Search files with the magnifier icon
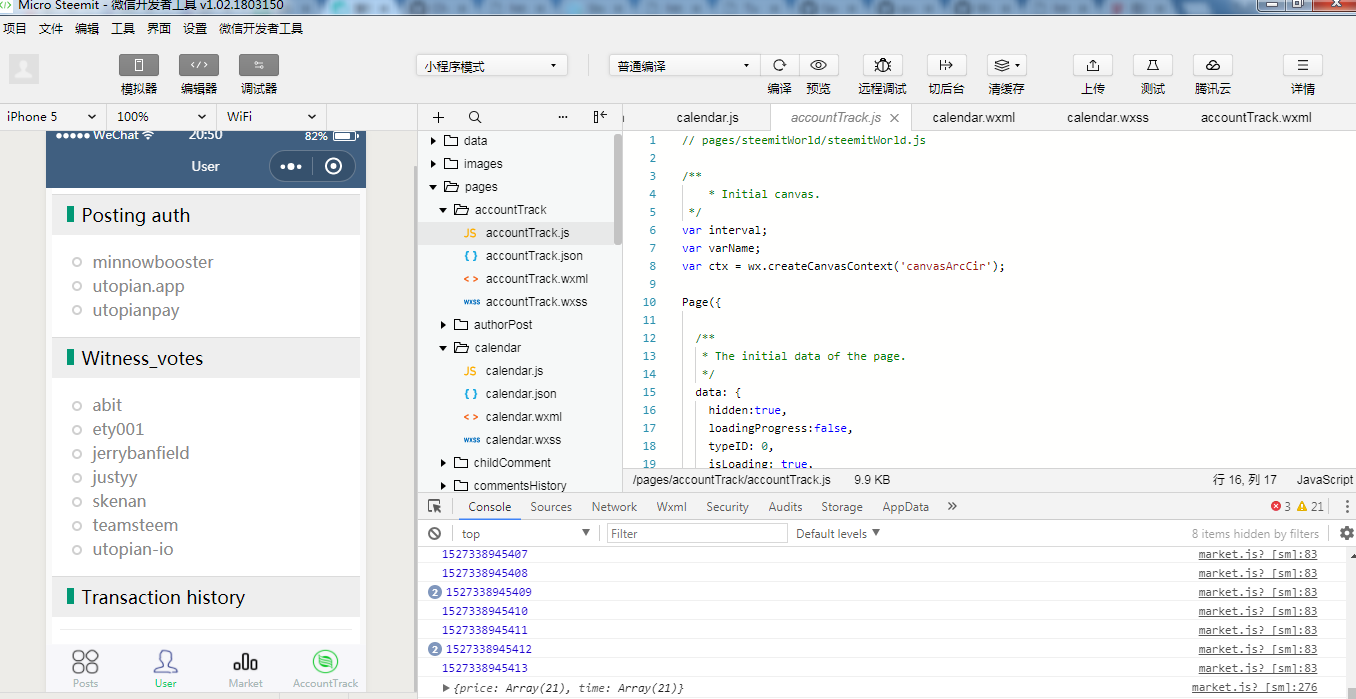This screenshot has height=699, width=1356. (x=475, y=117)
